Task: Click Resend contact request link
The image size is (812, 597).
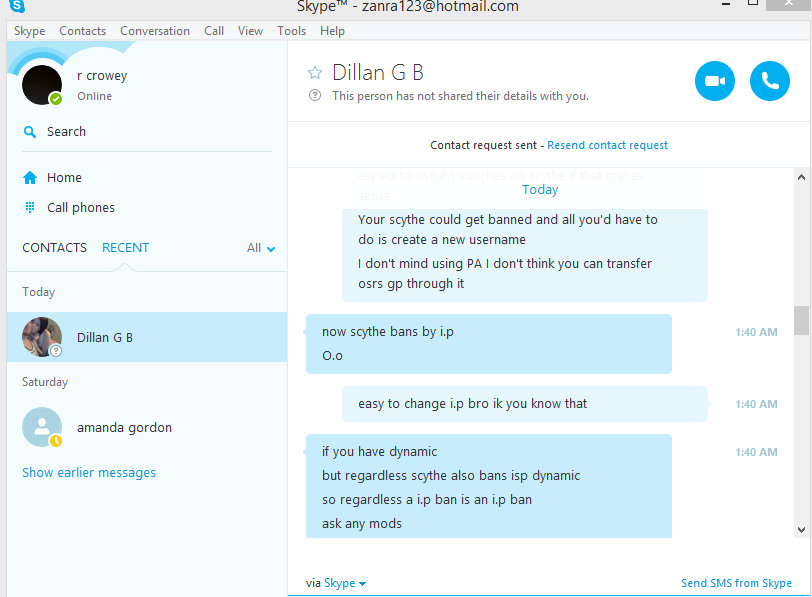Action: click(x=607, y=145)
